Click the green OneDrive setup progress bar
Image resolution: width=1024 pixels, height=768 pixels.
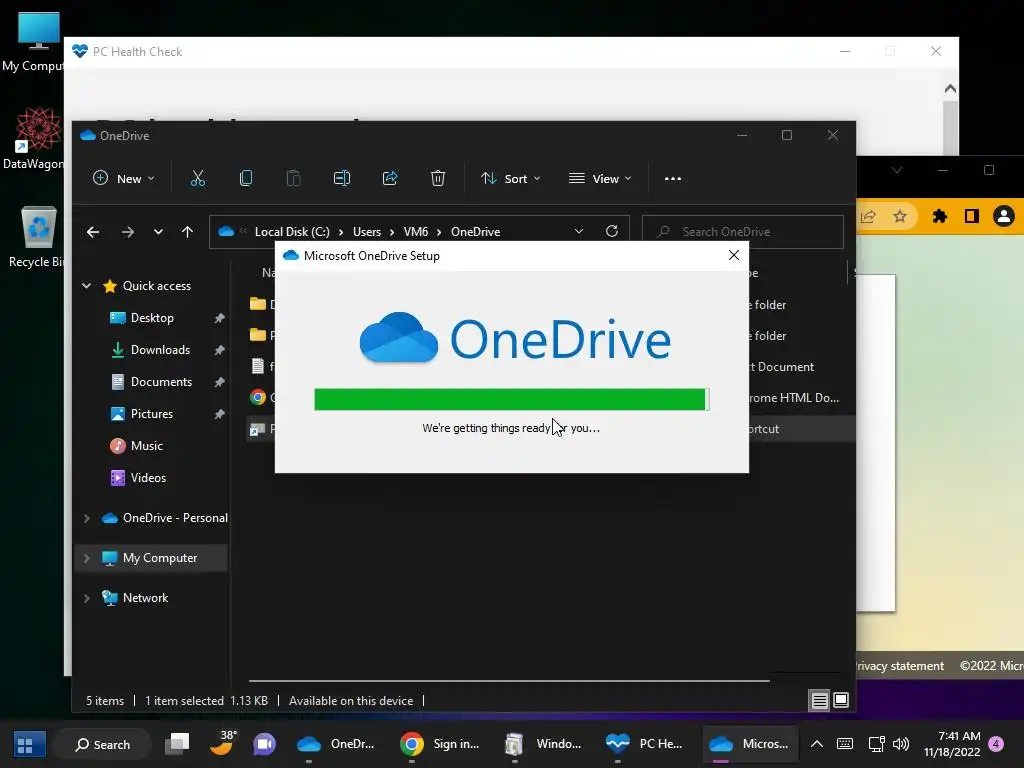pyautogui.click(x=511, y=399)
